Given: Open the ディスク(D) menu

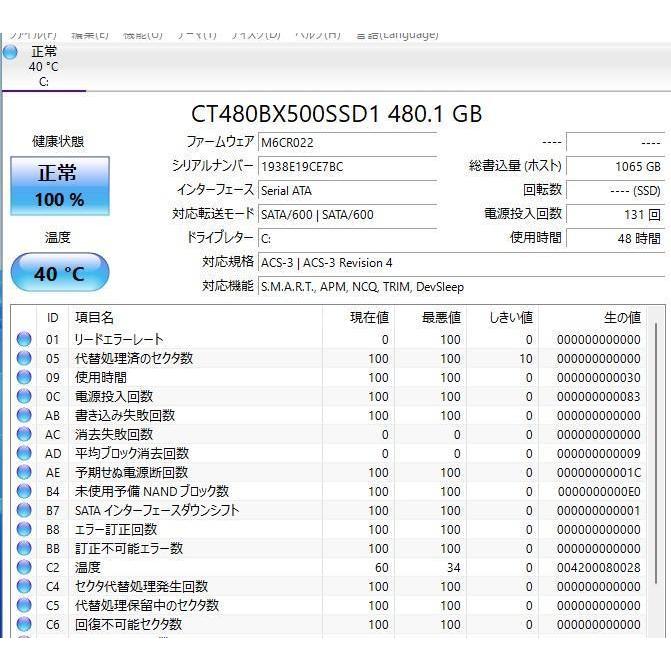Looking at the screenshot, I should pyautogui.click(x=256, y=34).
